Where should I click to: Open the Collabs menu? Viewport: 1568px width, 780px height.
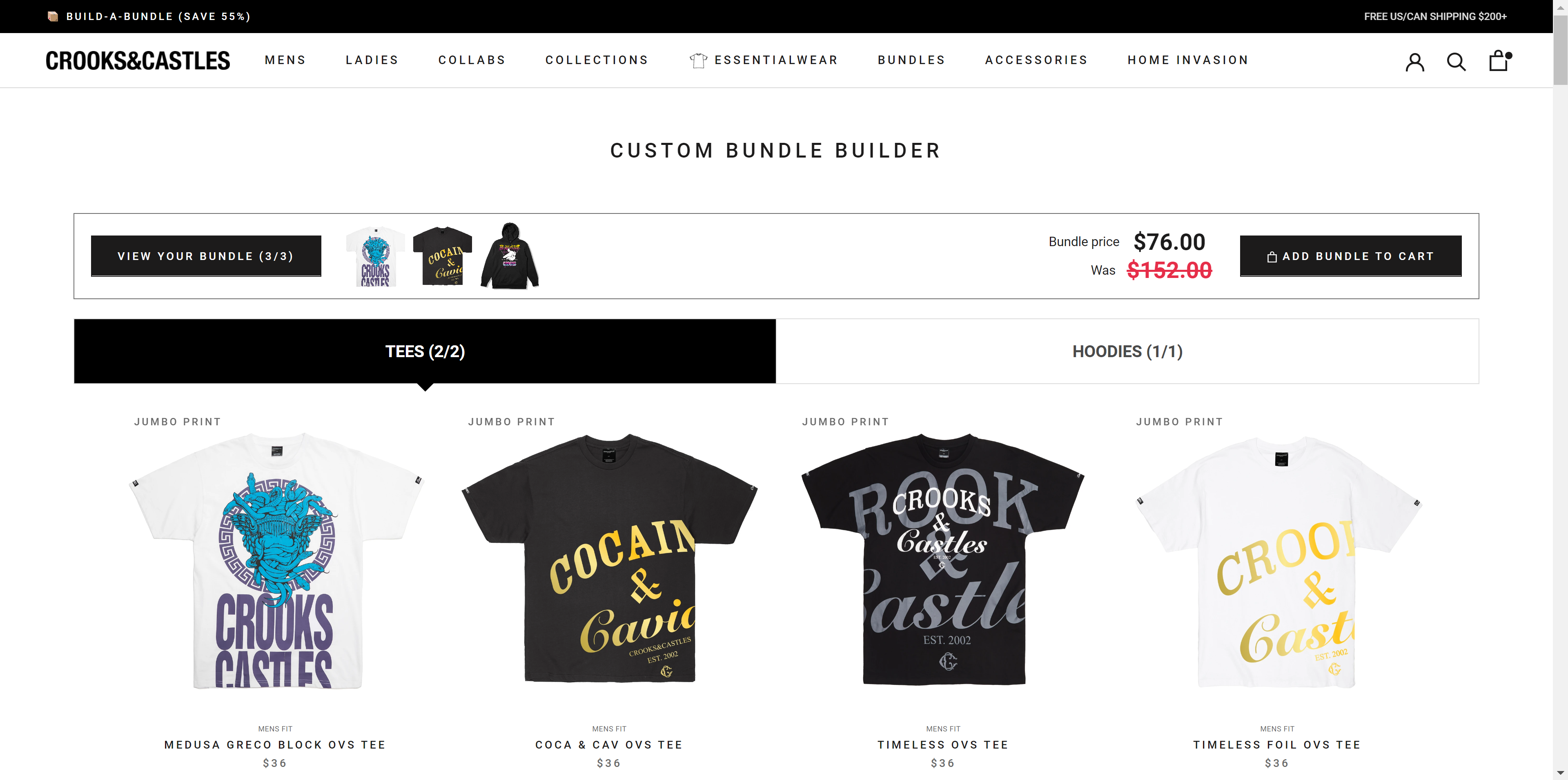(x=472, y=60)
